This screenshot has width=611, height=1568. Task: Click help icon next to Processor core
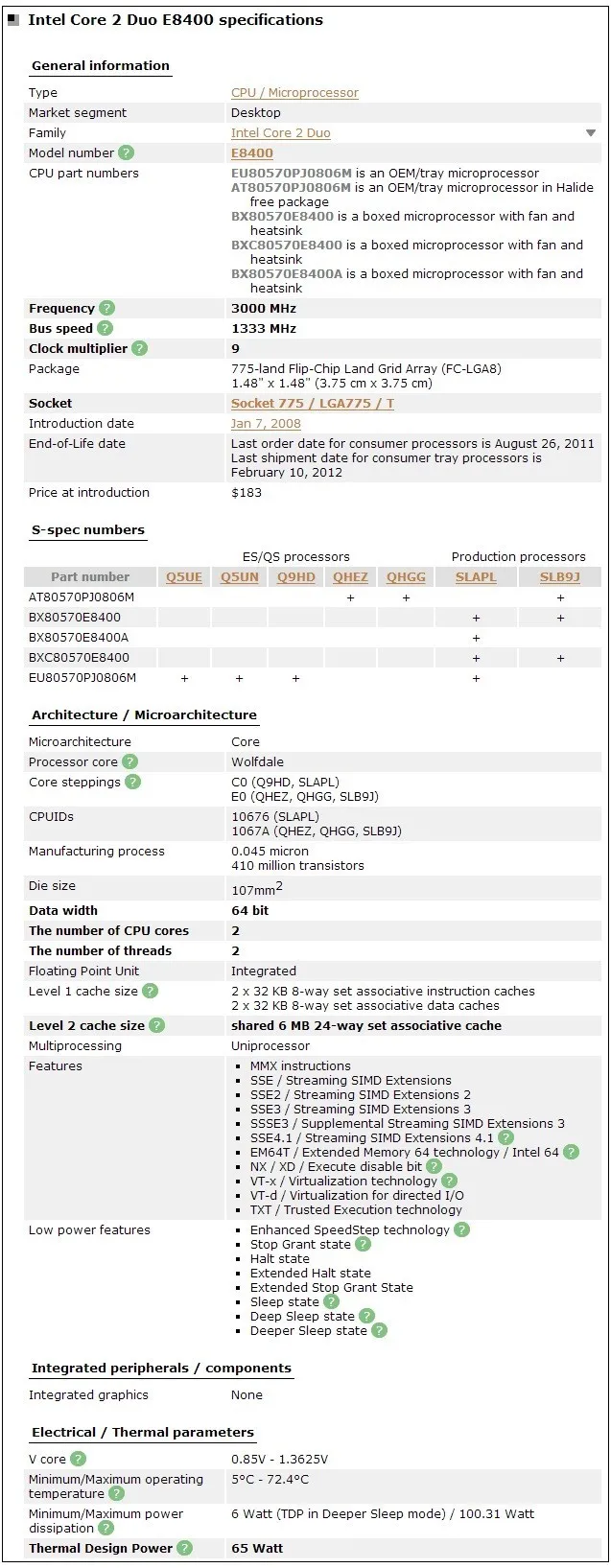tap(130, 761)
